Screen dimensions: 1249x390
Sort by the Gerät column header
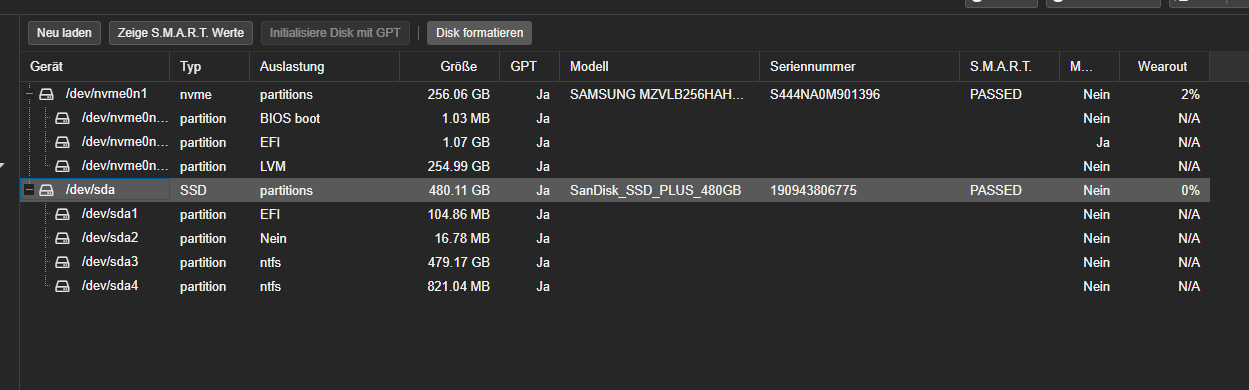pyautogui.click(x=95, y=66)
